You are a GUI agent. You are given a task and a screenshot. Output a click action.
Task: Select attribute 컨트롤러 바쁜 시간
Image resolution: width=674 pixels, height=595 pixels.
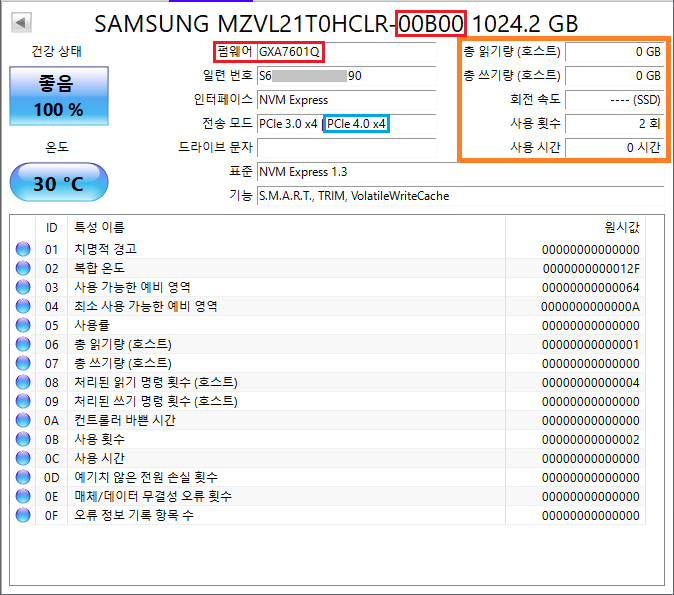coord(125,420)
